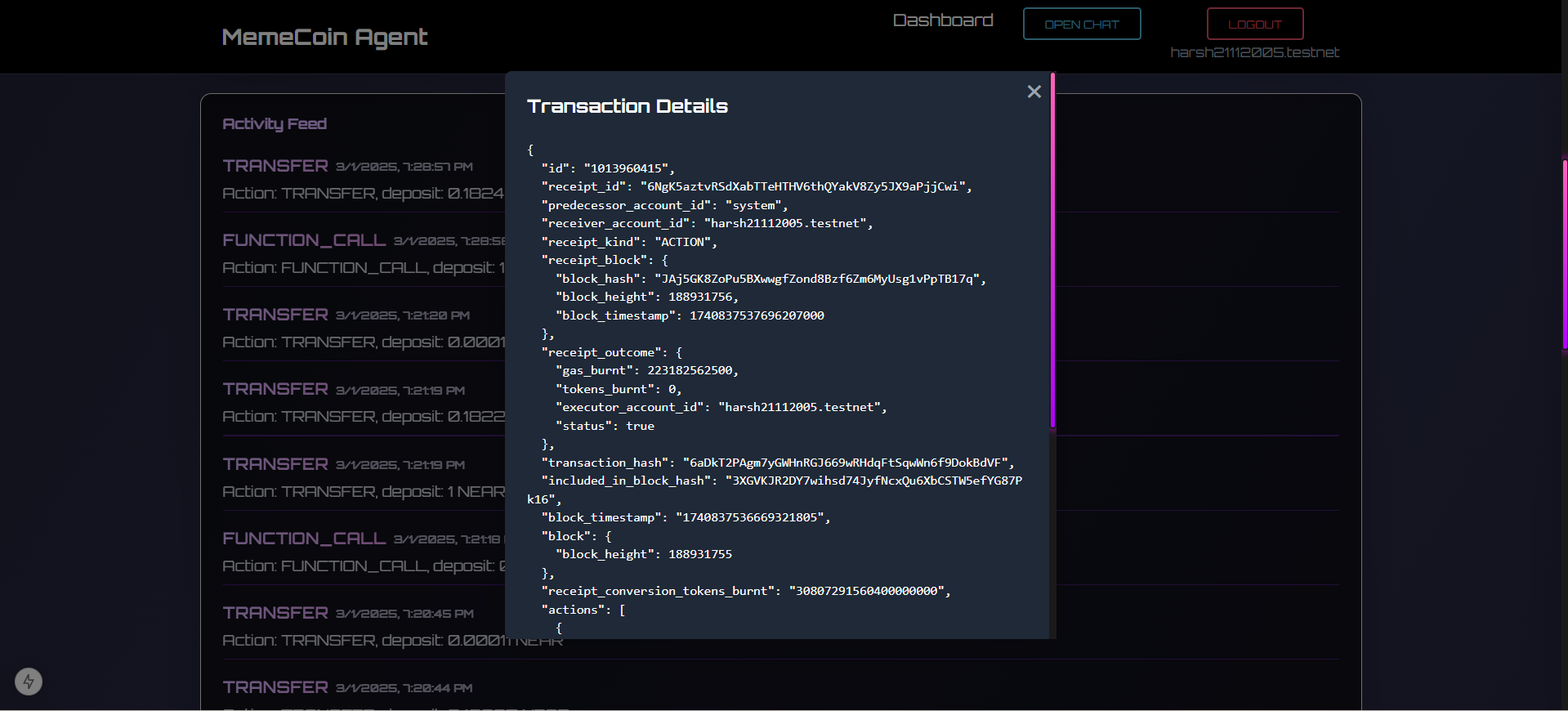Click the "id": "1013960415" line
The height and width of the screenshot is (711, 1568).
pos(608,168)
